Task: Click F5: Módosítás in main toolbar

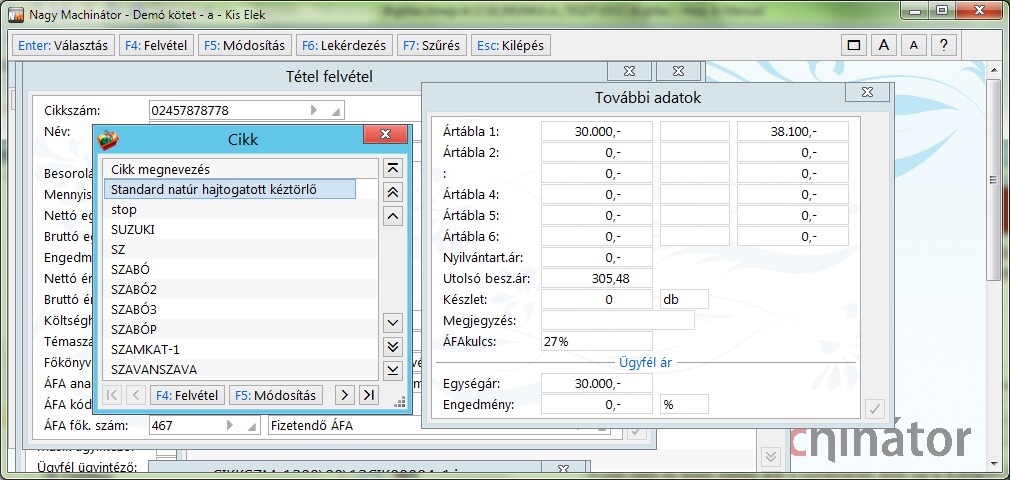Action: (245, 46)
